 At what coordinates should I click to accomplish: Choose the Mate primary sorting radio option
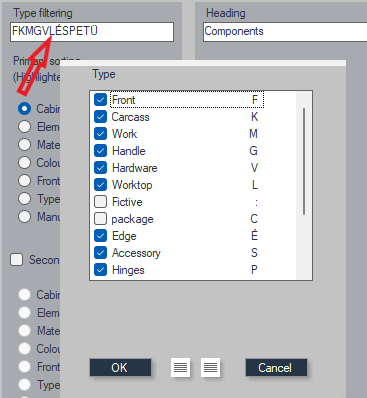tap(25, 145)
